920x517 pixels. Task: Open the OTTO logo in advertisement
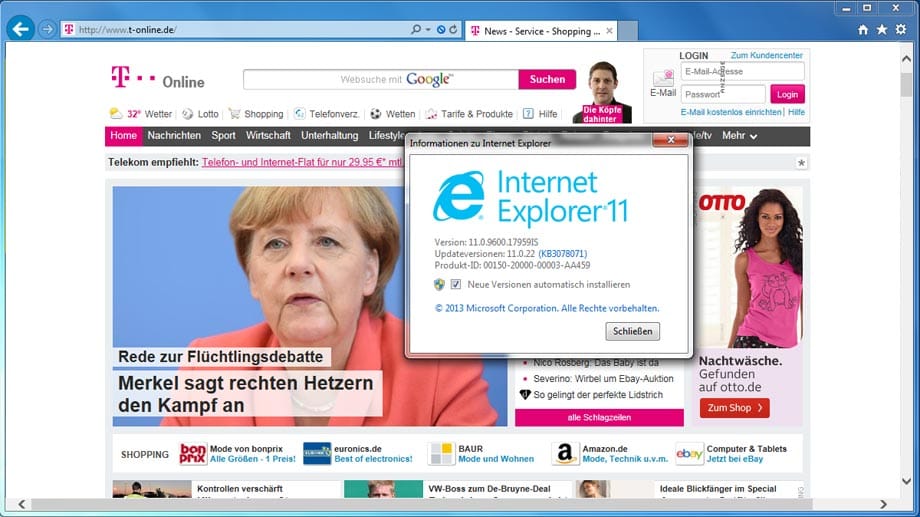(x=722, y=203)
